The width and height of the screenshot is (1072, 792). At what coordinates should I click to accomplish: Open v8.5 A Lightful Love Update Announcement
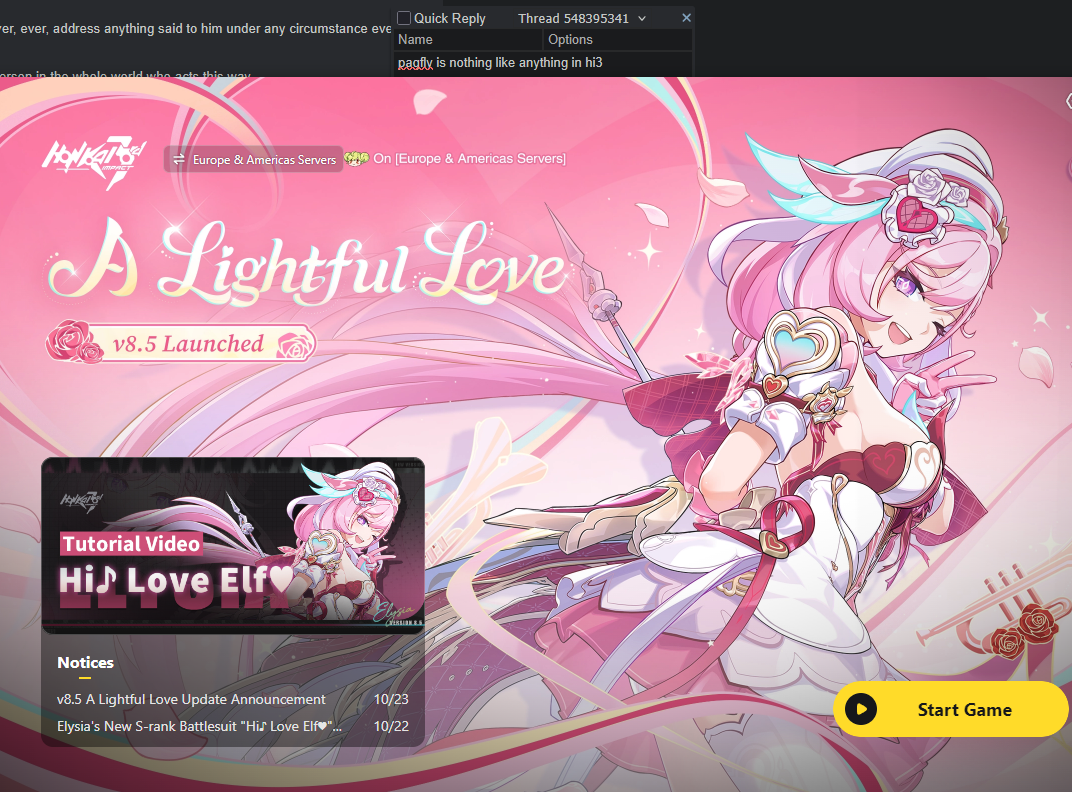pos(191,699)
